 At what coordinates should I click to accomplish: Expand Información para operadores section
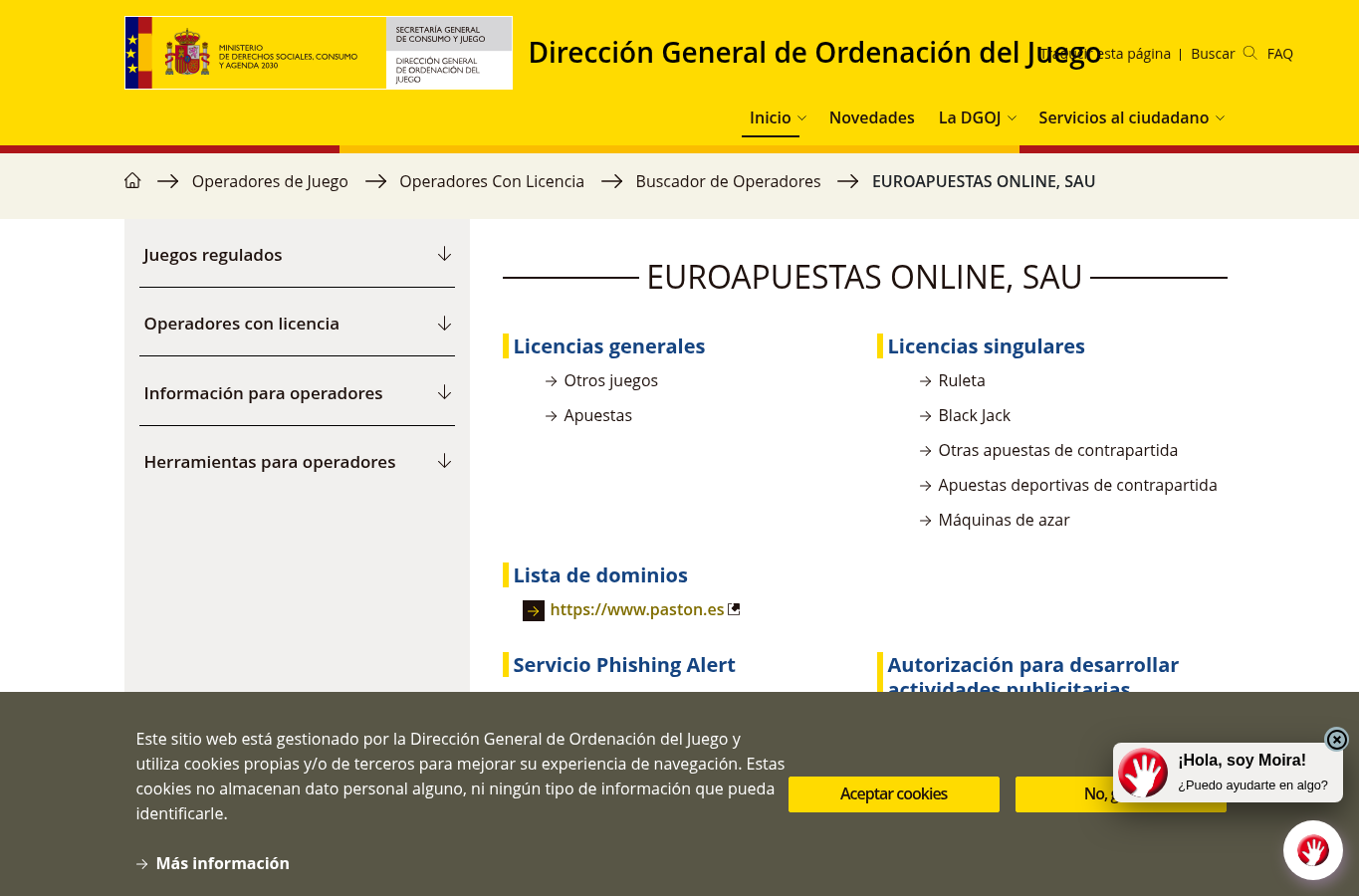[x=297, y=393]
